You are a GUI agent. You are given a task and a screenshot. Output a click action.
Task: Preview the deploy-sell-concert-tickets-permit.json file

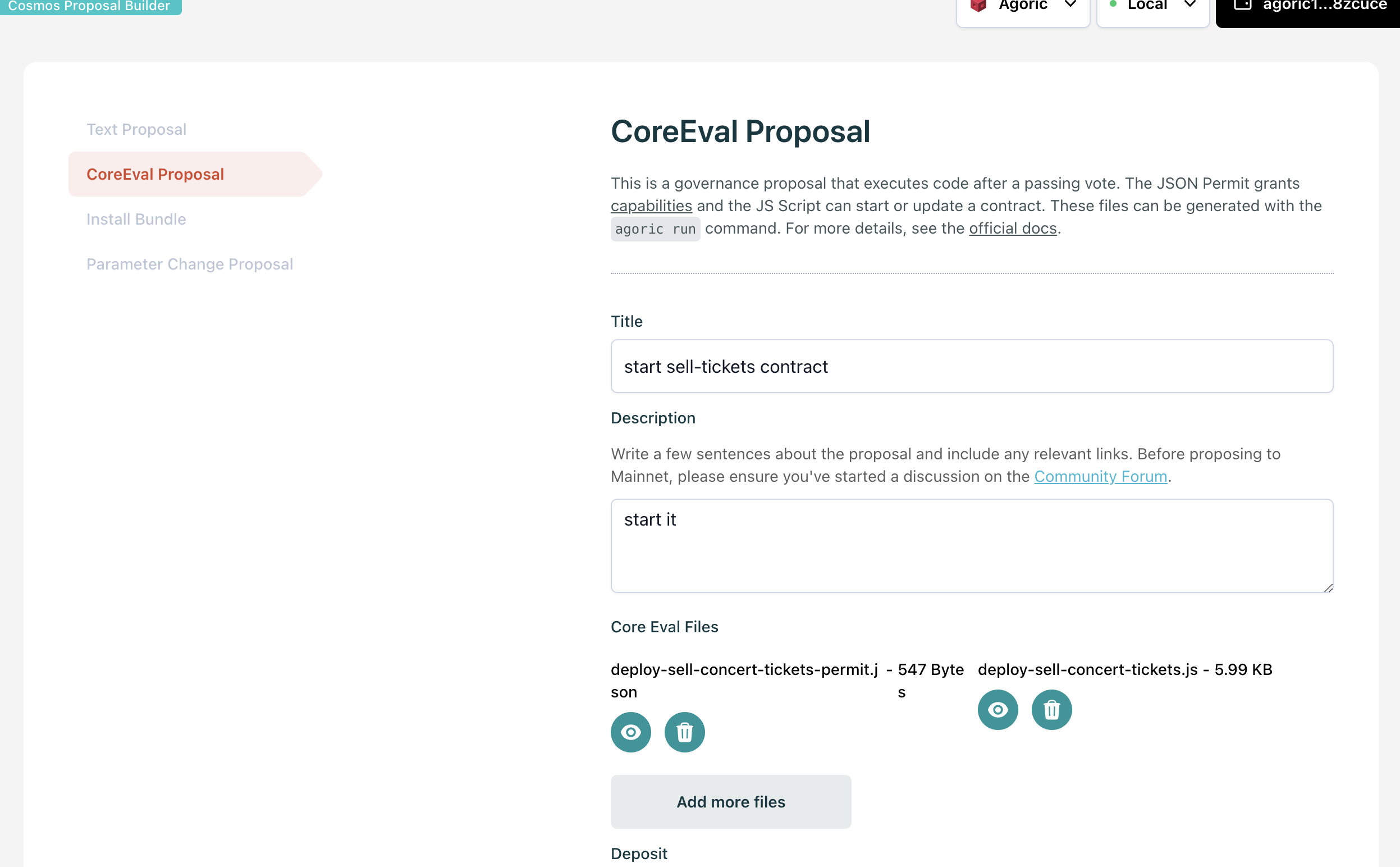(x=630, y=732)
